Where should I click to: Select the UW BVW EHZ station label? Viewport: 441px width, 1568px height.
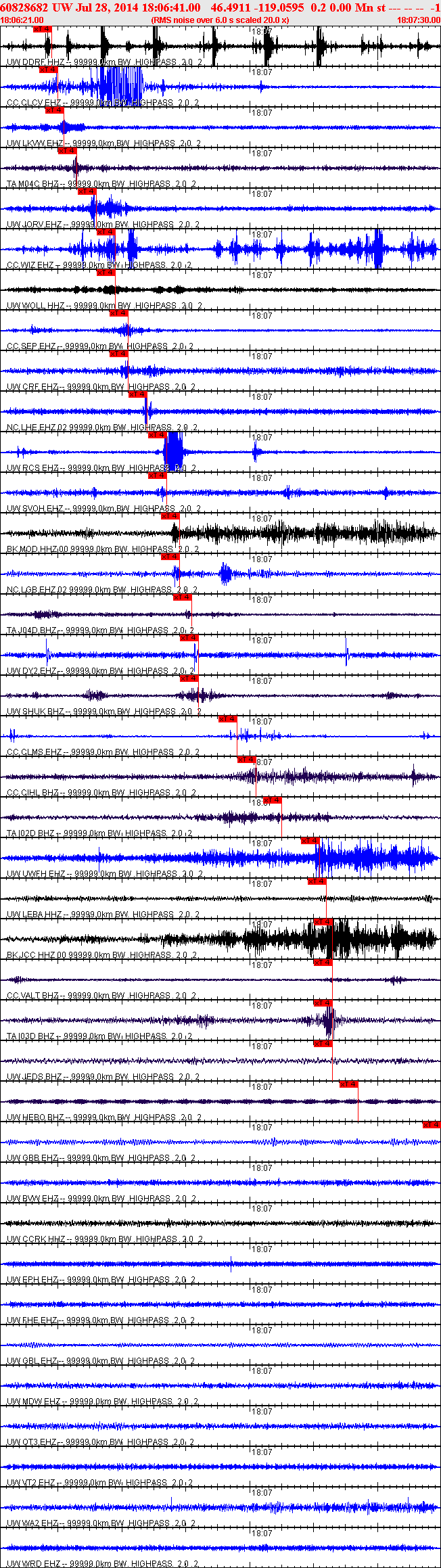pos(33,1199)
